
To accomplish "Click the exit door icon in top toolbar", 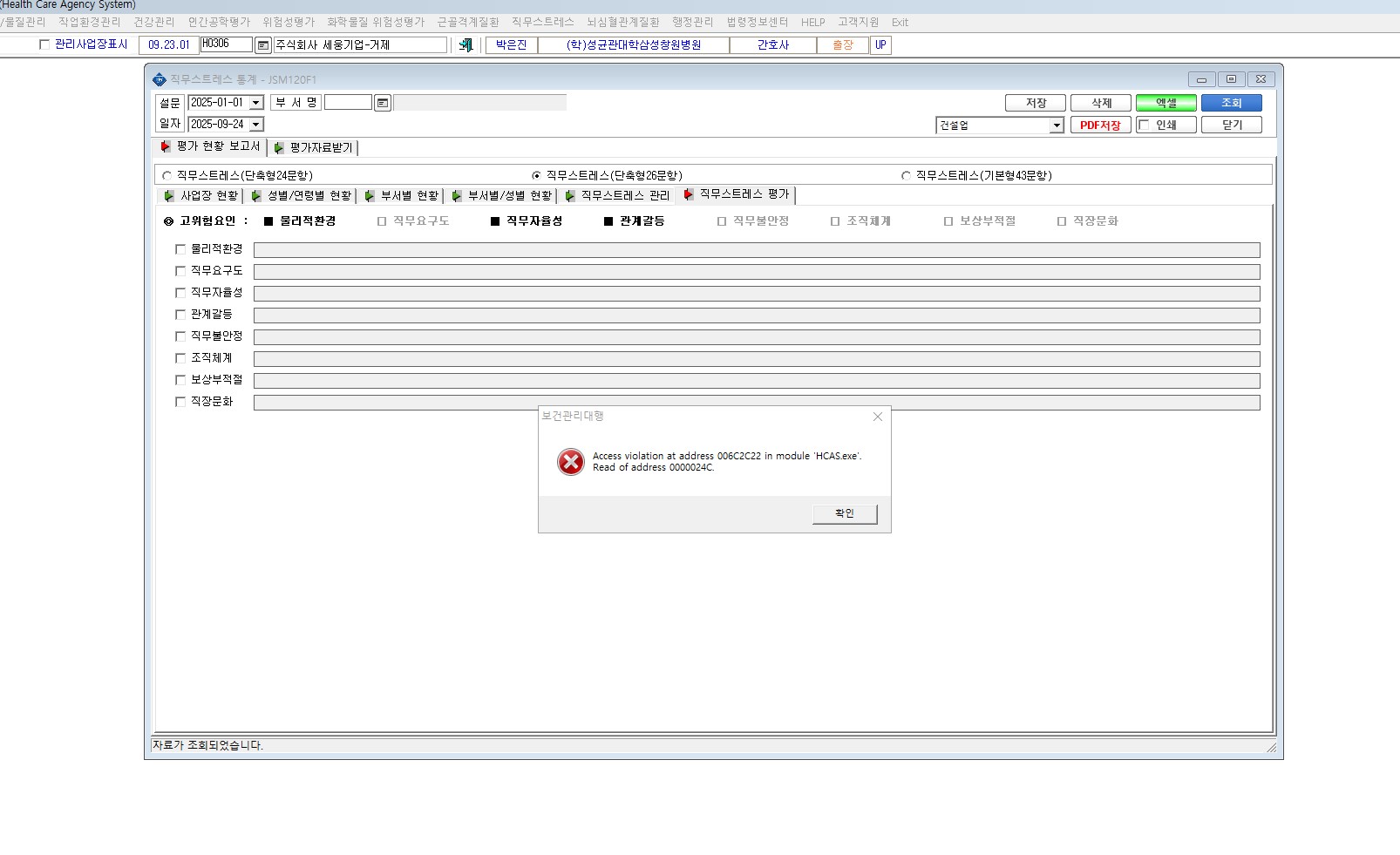I will tap(466, 44).
